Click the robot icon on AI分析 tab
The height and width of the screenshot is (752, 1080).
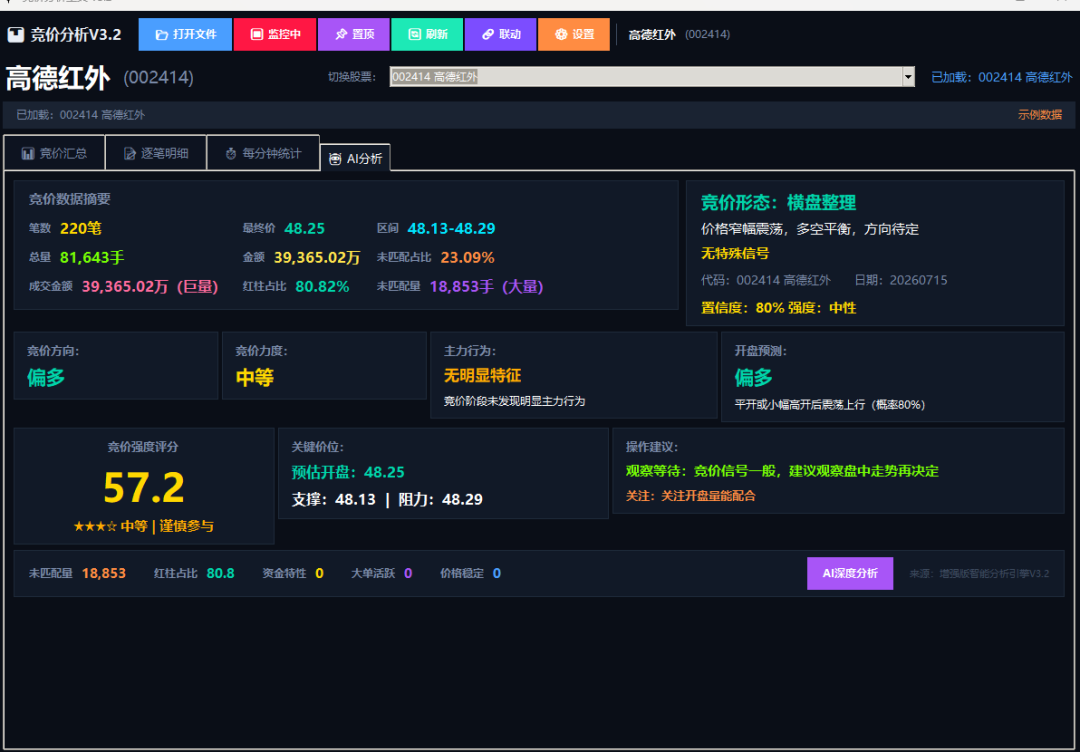pos(335,159)
